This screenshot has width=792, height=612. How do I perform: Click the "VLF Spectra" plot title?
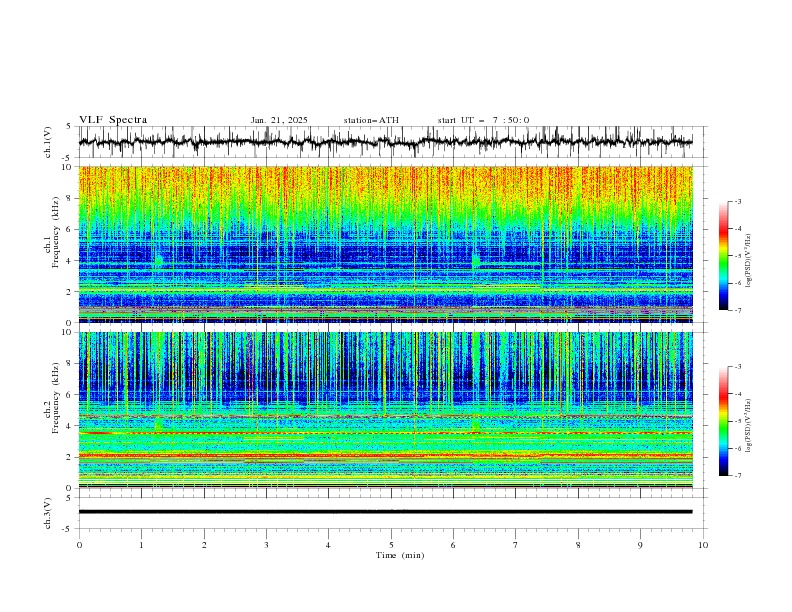click(x=113, y=120)
